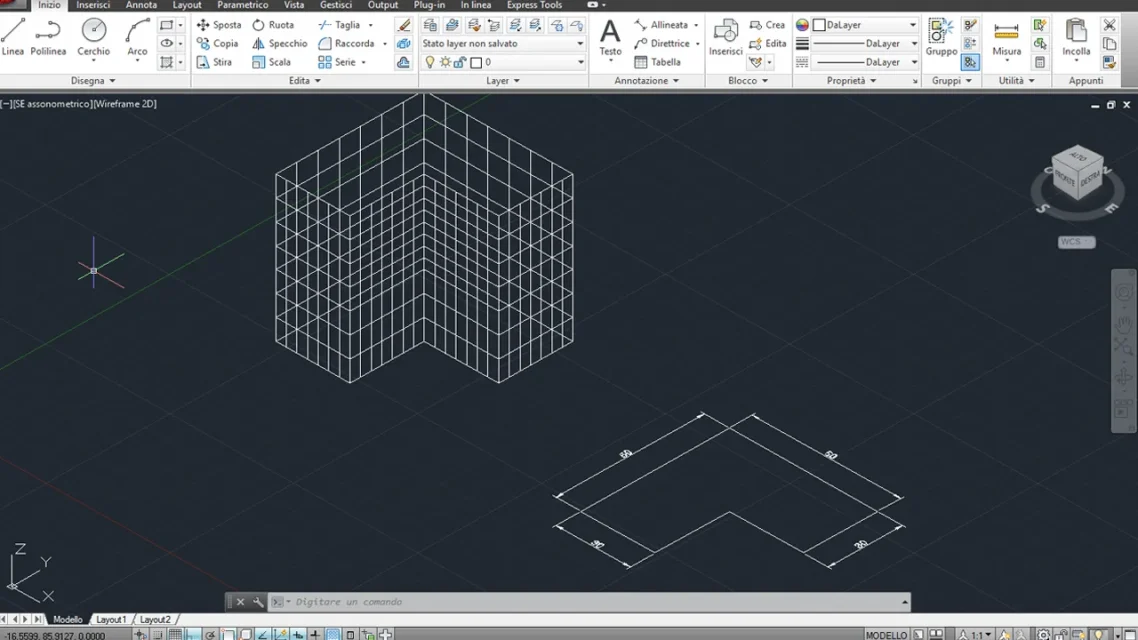The width and height of the screenshot is (1138, 640).
Task: Click the Incolla paste tool
Action: (1076, 38)
